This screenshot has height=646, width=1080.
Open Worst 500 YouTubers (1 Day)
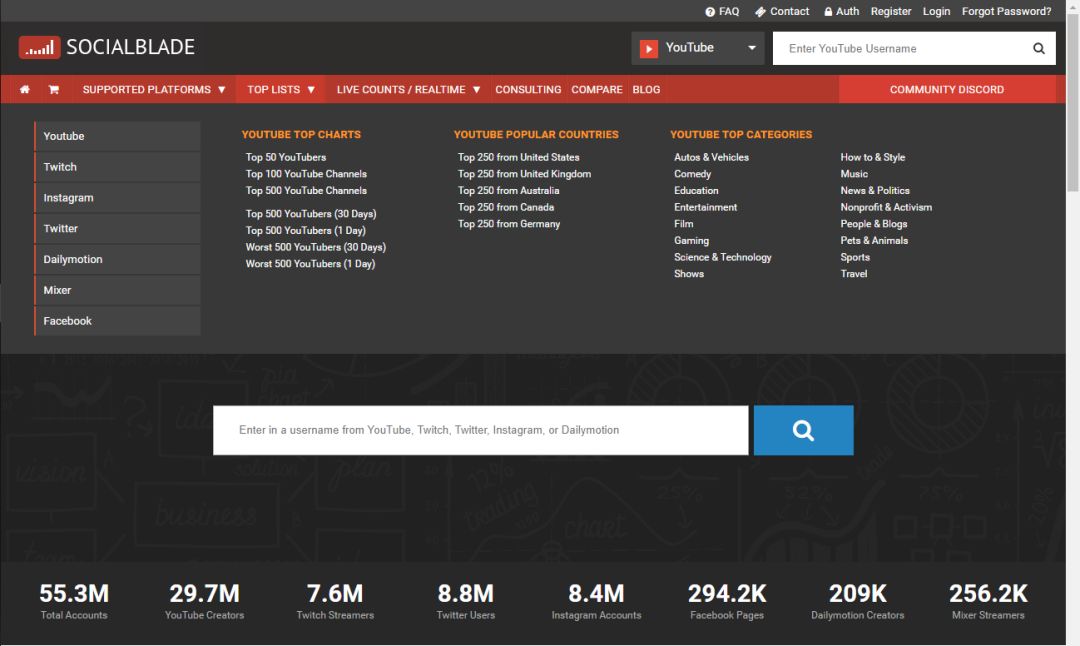pos(310,263)
